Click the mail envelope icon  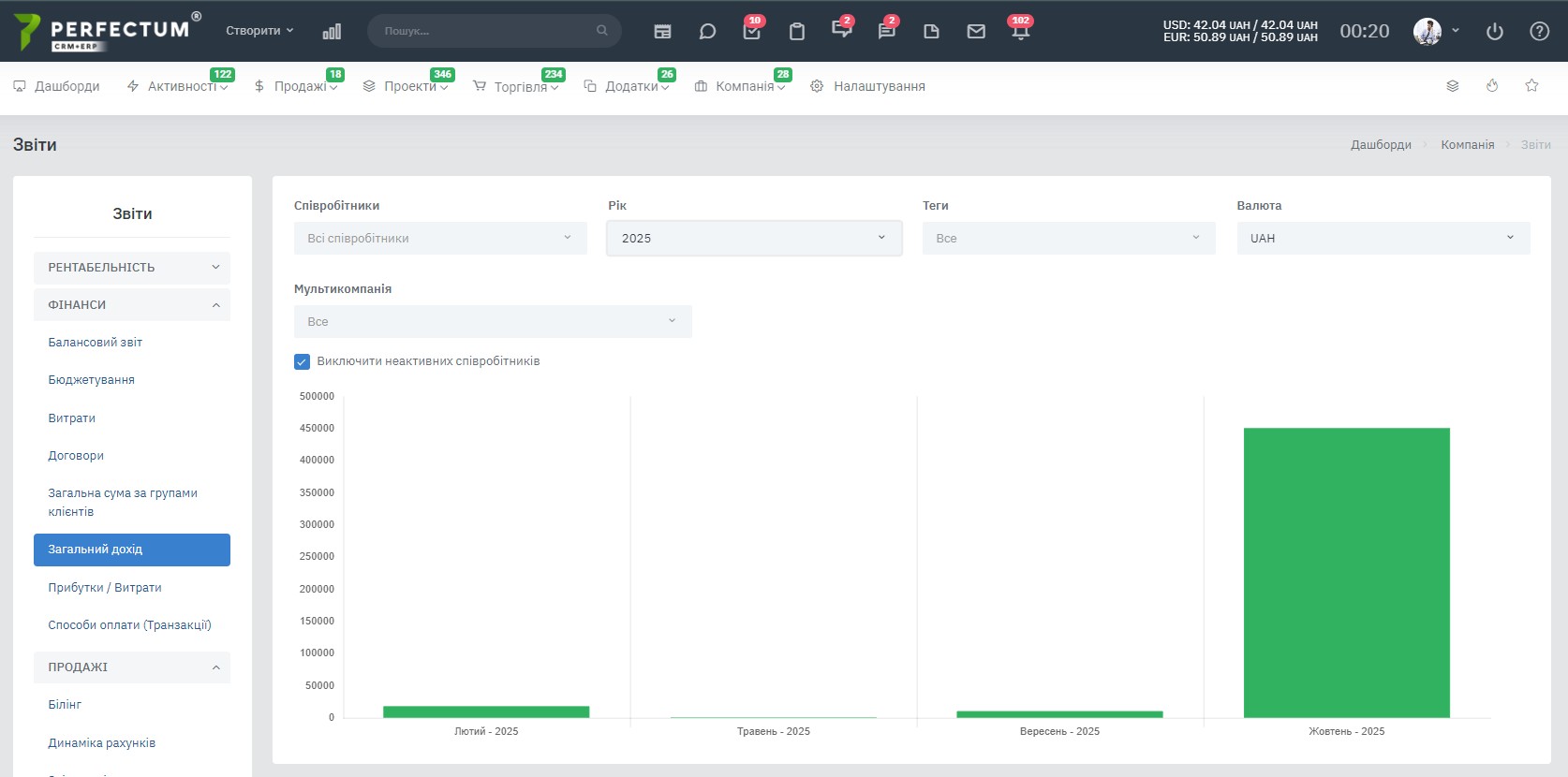(x=976, y=31)
